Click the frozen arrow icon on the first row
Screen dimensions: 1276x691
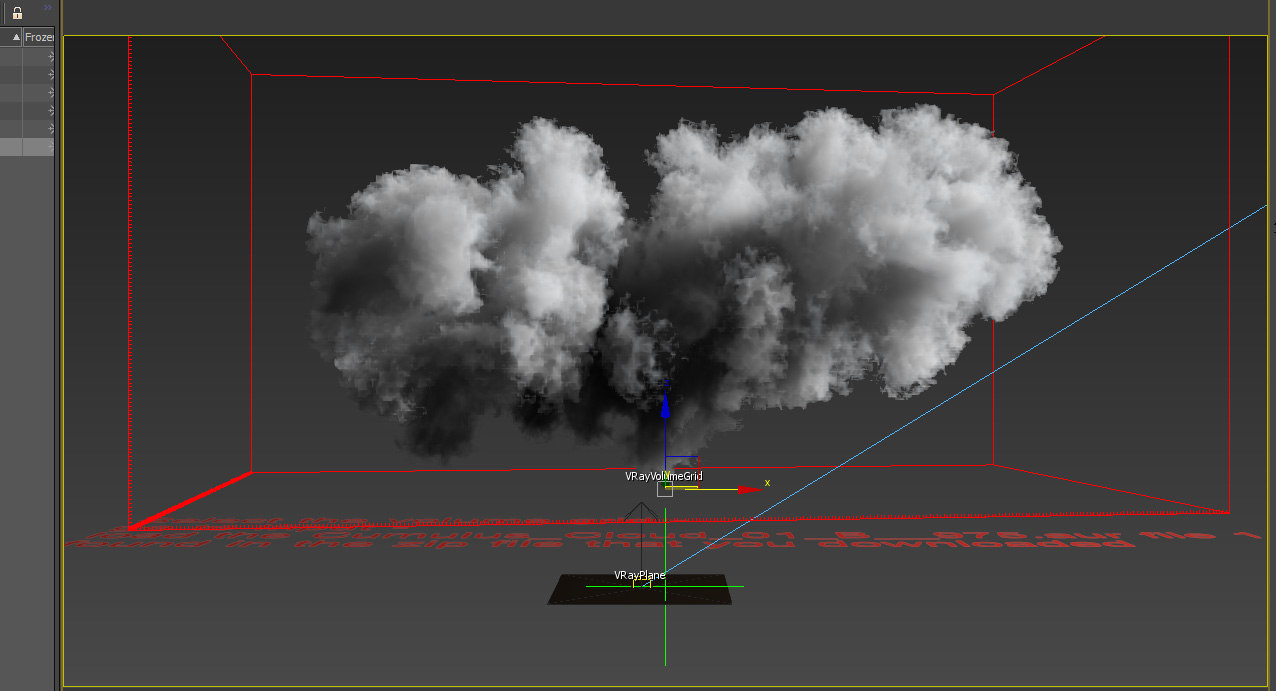point(50,56)
